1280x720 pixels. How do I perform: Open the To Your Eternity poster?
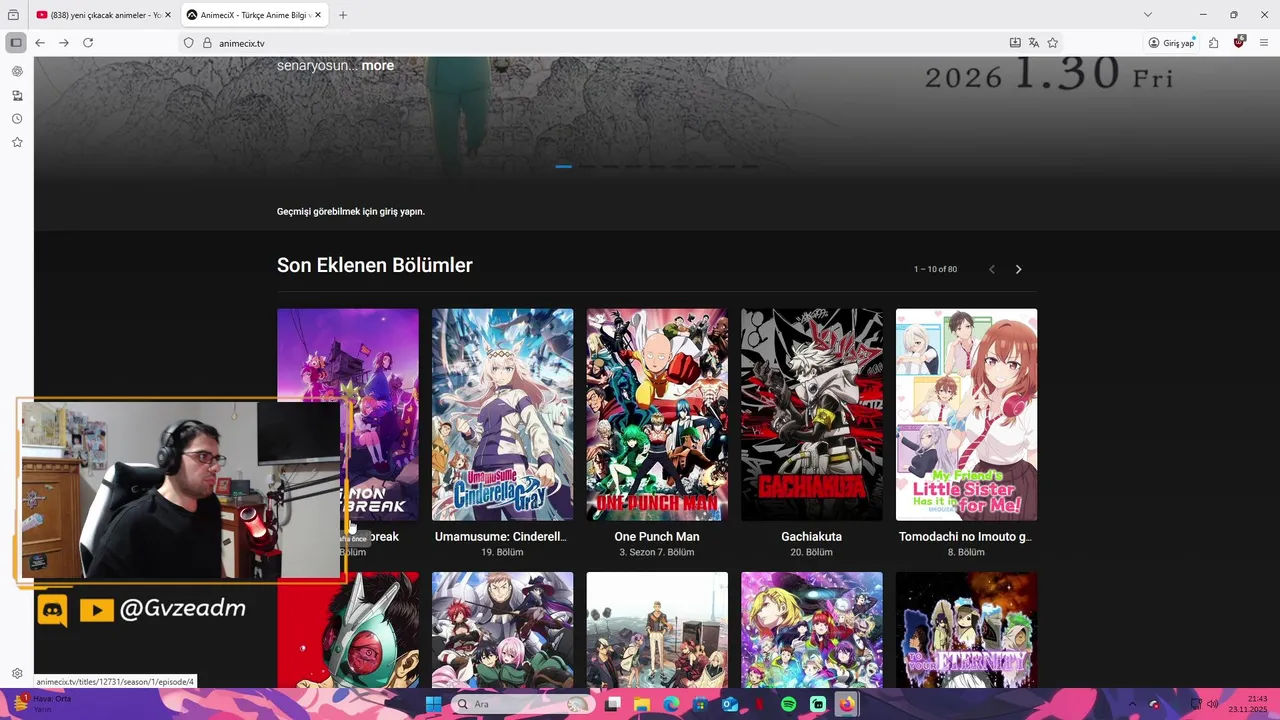(x=966, y=630)
